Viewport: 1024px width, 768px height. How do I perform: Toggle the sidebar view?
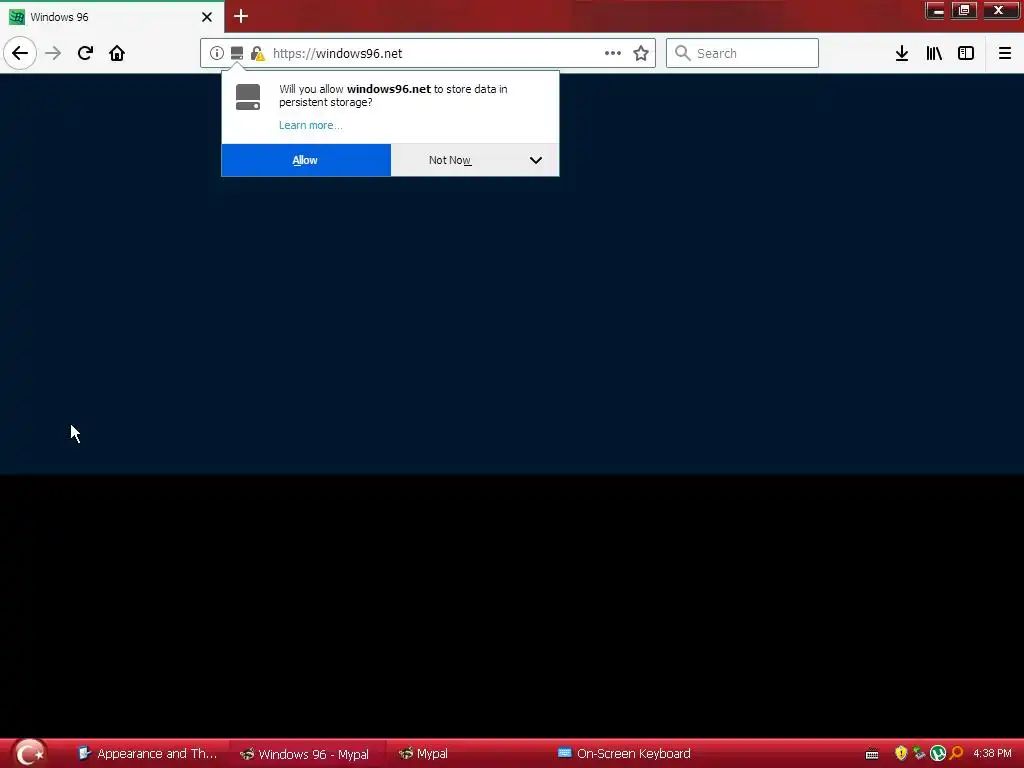click(966, 53)
